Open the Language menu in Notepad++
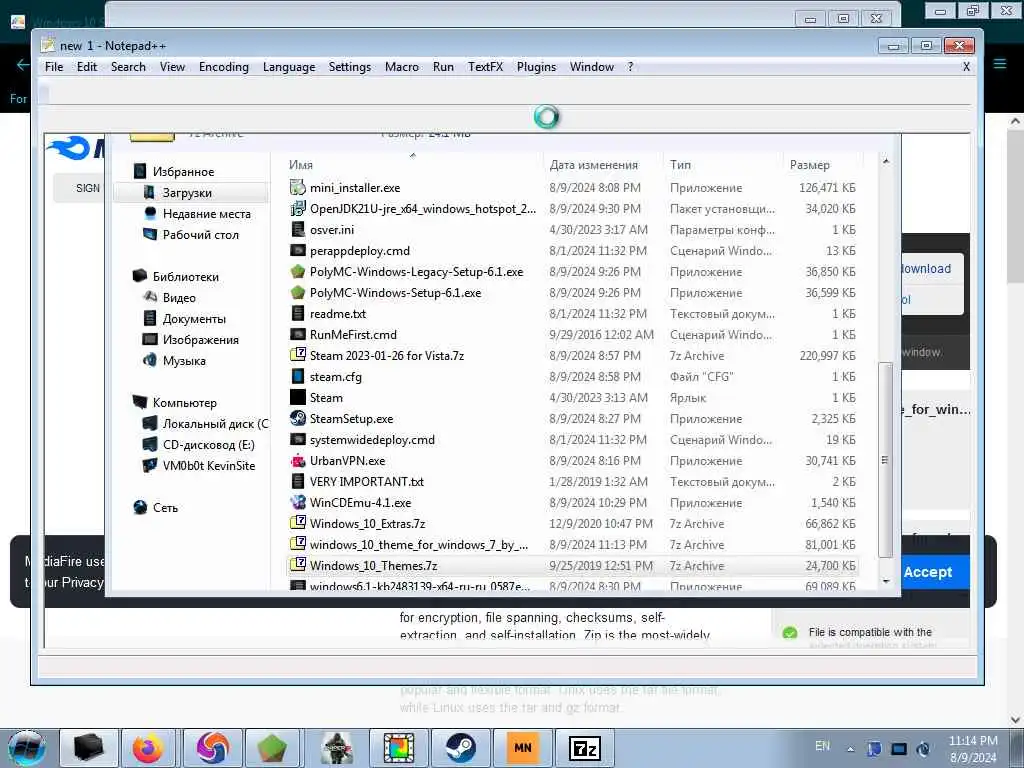The image size is (1024, 768). pos(289,67)
